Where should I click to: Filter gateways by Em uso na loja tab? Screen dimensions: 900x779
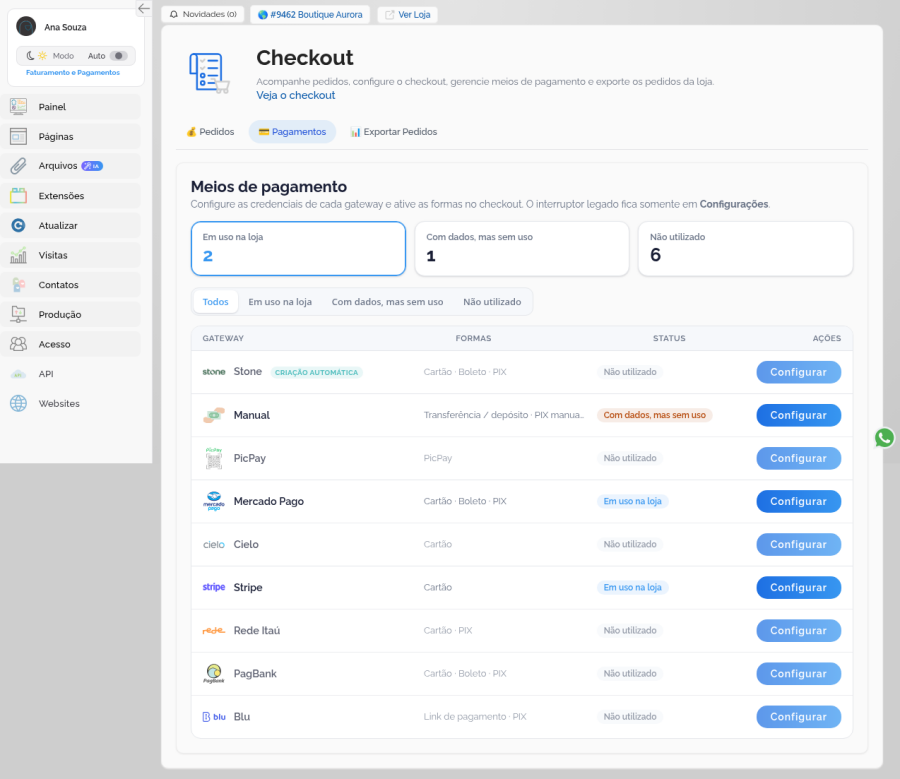tap(280, 301)
